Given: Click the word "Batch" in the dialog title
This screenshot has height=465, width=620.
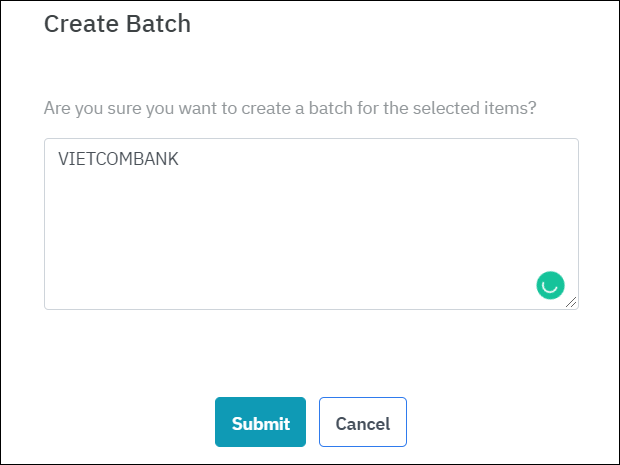Looking at the screenshot, I should 159,23.
